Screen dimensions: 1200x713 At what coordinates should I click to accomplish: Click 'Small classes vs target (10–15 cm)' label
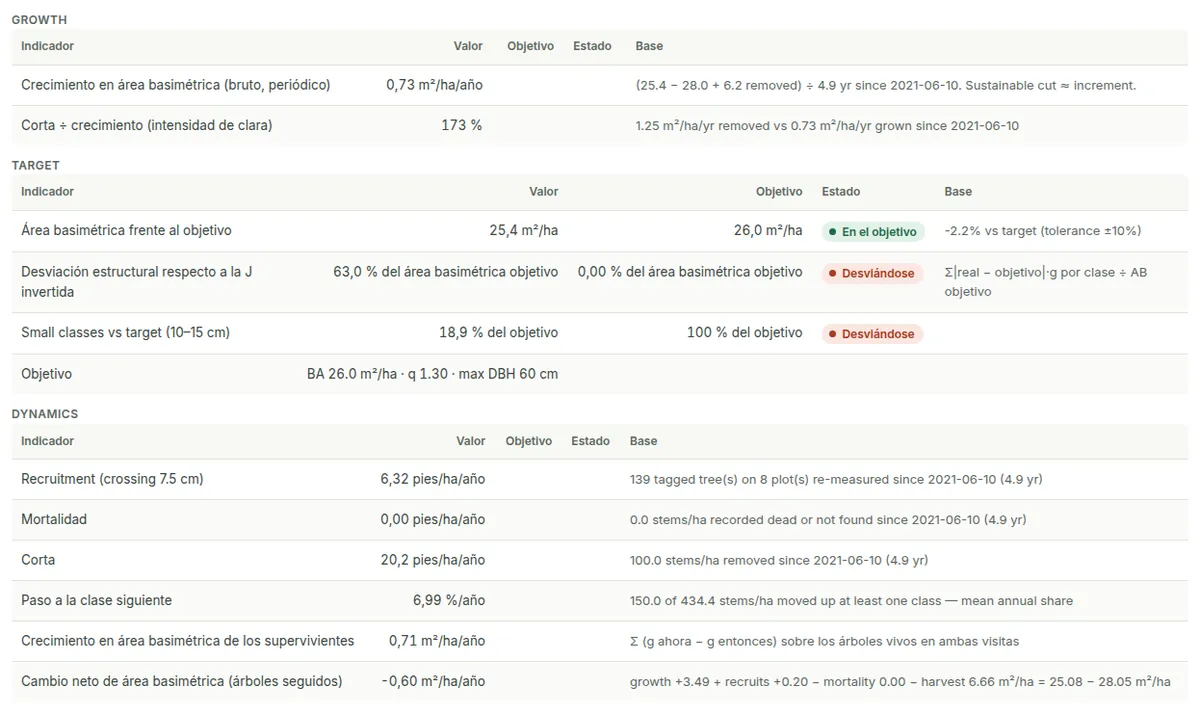pyautogui.click(x=126, y=332)
